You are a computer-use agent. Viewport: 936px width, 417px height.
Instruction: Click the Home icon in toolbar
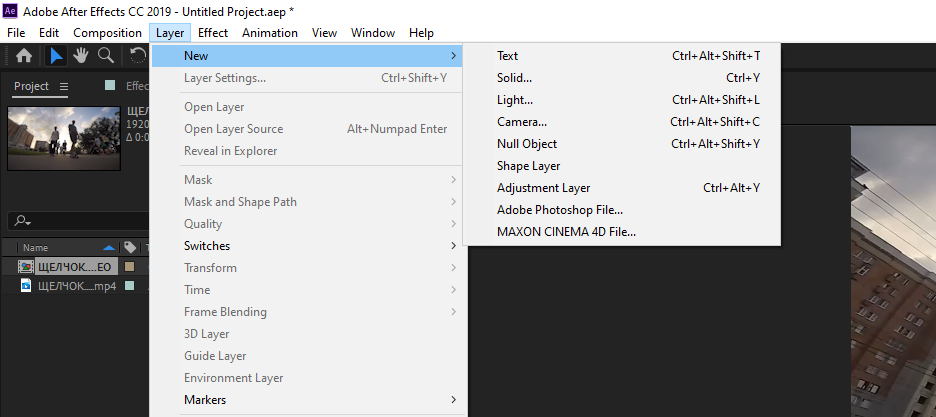pos(24,55)
